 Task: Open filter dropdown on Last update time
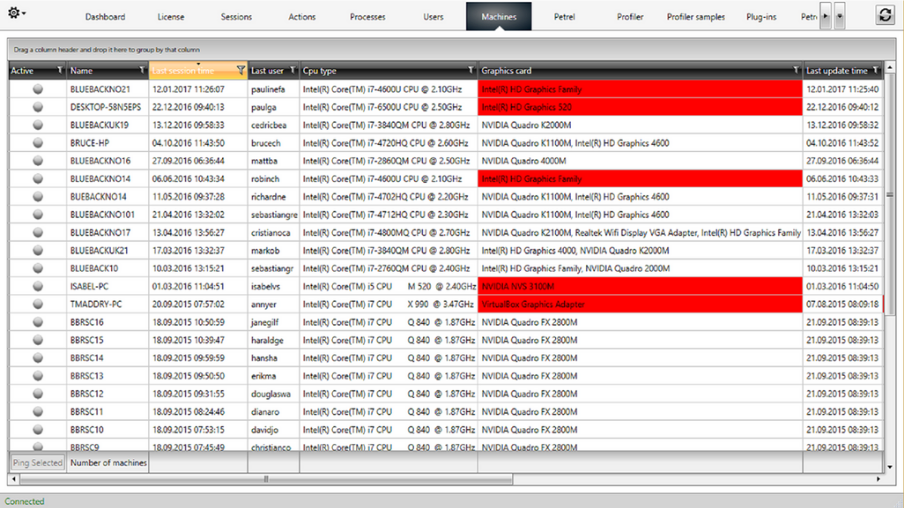point(875,70)
